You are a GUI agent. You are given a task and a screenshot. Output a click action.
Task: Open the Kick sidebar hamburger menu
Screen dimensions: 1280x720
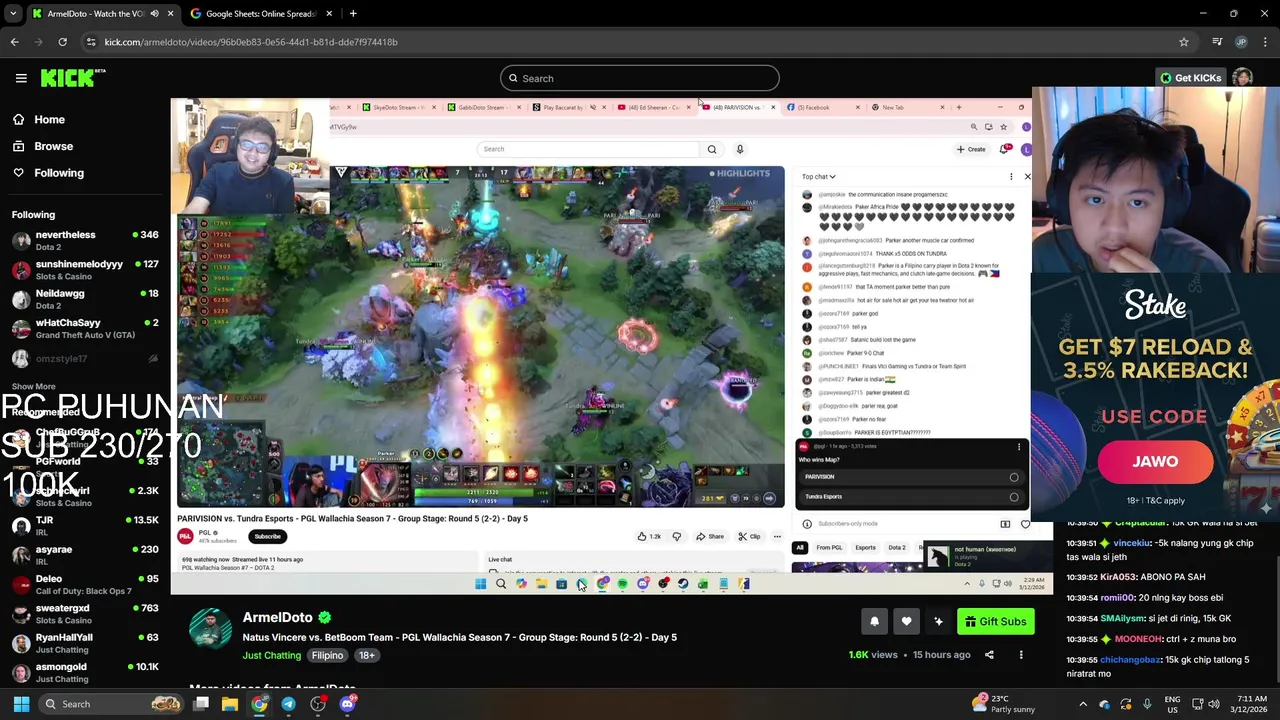20,78
